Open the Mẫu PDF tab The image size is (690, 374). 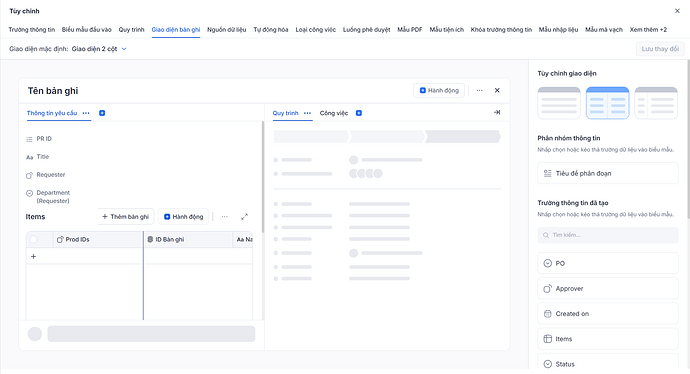pos(410,29)
